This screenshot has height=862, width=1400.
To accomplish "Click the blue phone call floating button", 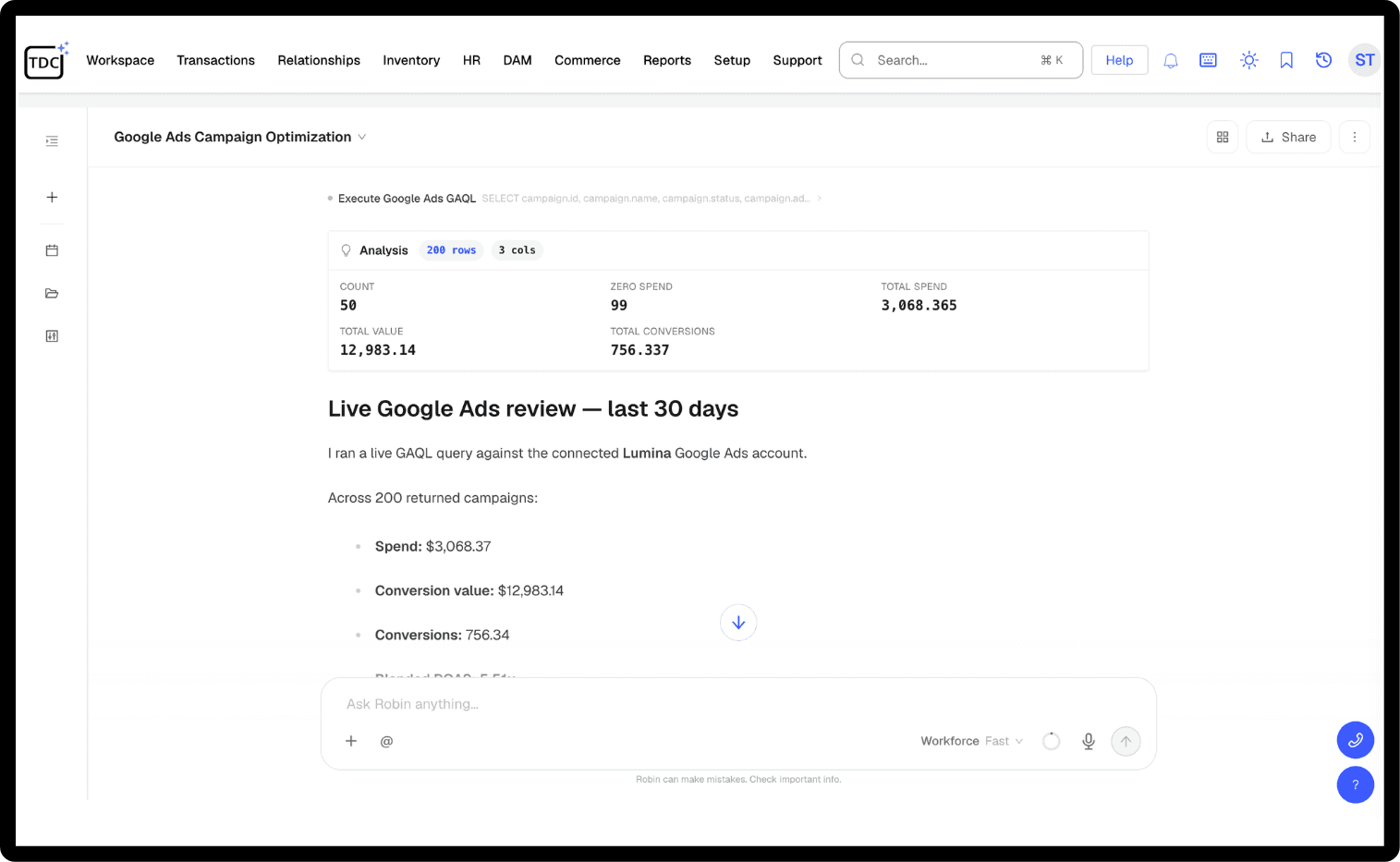I will coord(1356,740).
